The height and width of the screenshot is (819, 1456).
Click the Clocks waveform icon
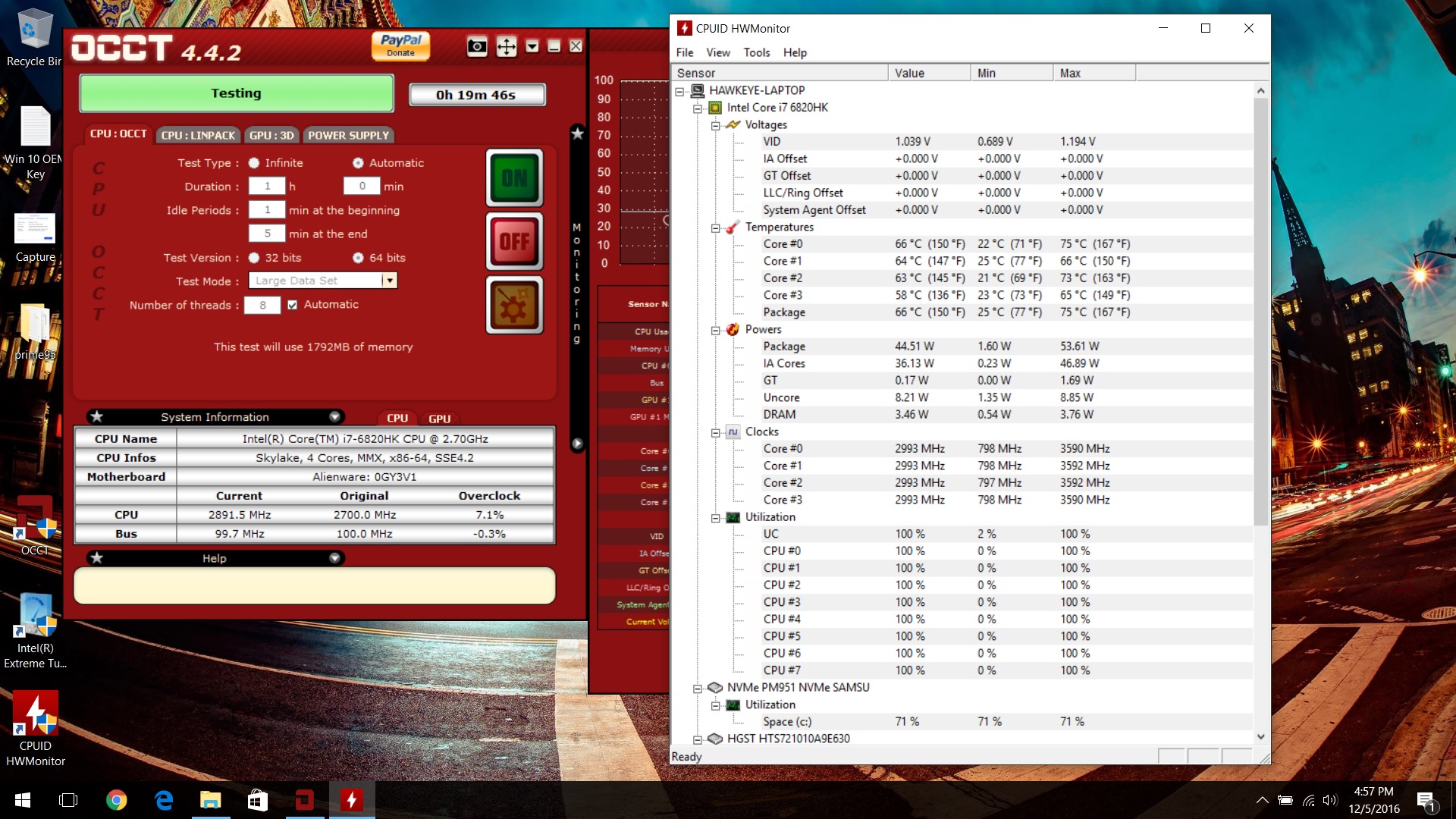point(733,431)
